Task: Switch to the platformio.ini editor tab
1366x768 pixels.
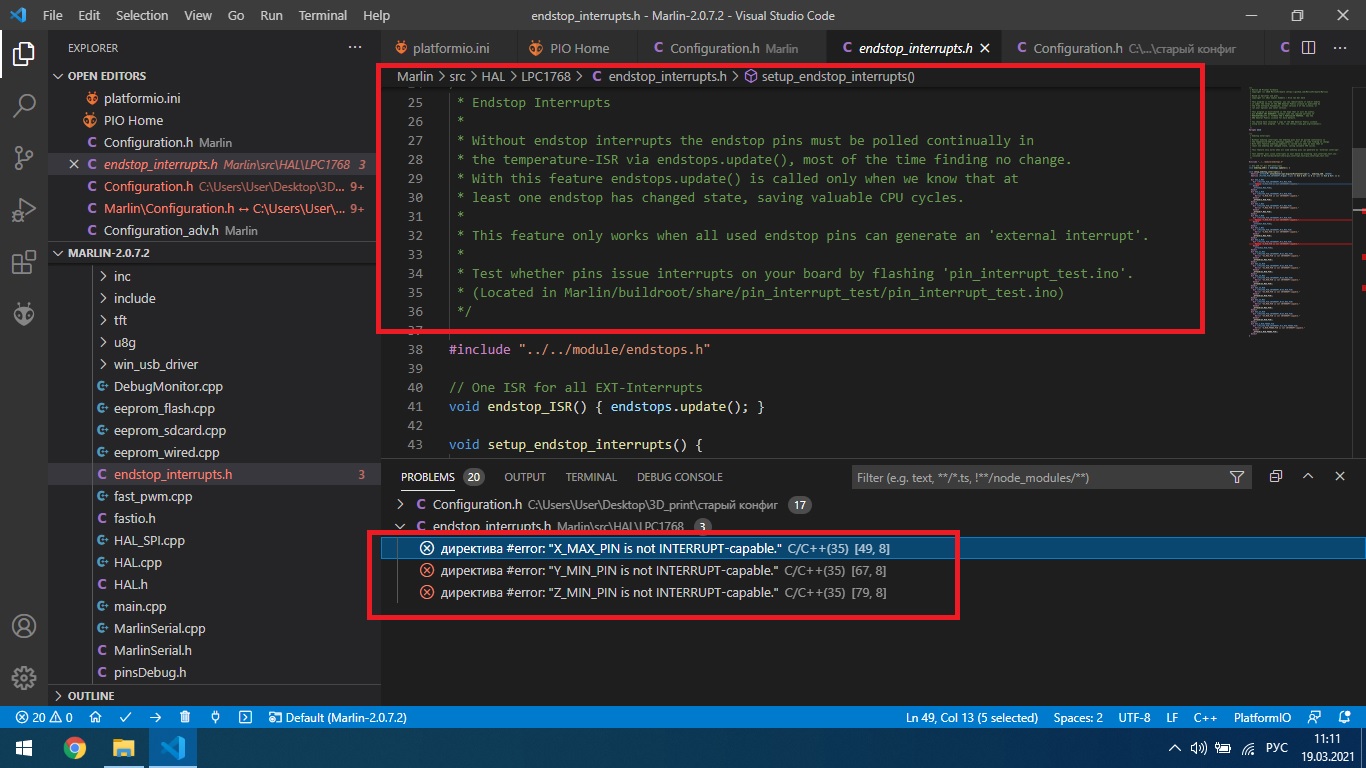Action: [449, 48]
